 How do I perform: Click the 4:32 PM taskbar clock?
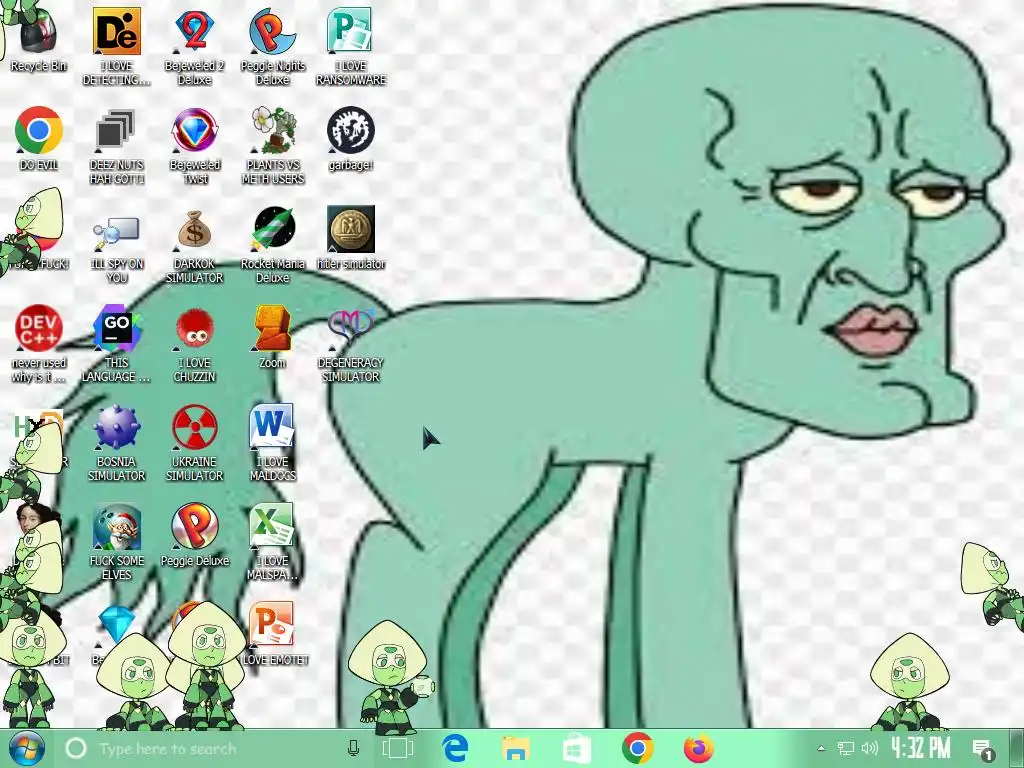pos(921,748)
